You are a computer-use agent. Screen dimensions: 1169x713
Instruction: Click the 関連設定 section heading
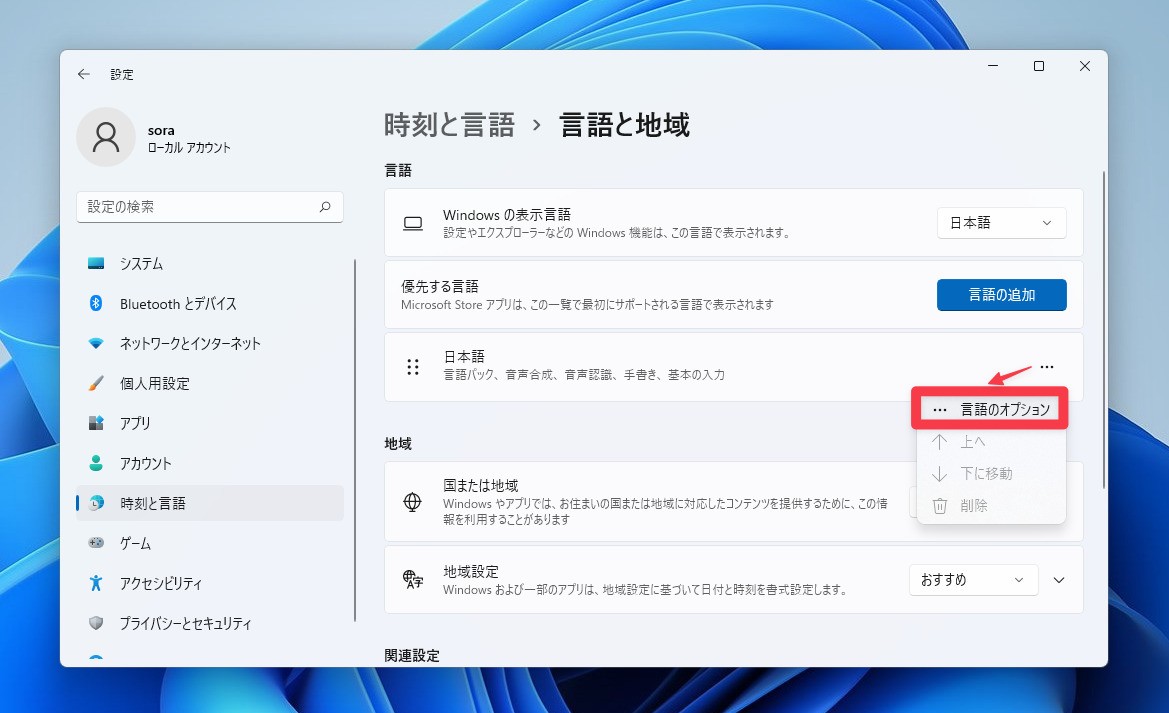click(412, 656)
